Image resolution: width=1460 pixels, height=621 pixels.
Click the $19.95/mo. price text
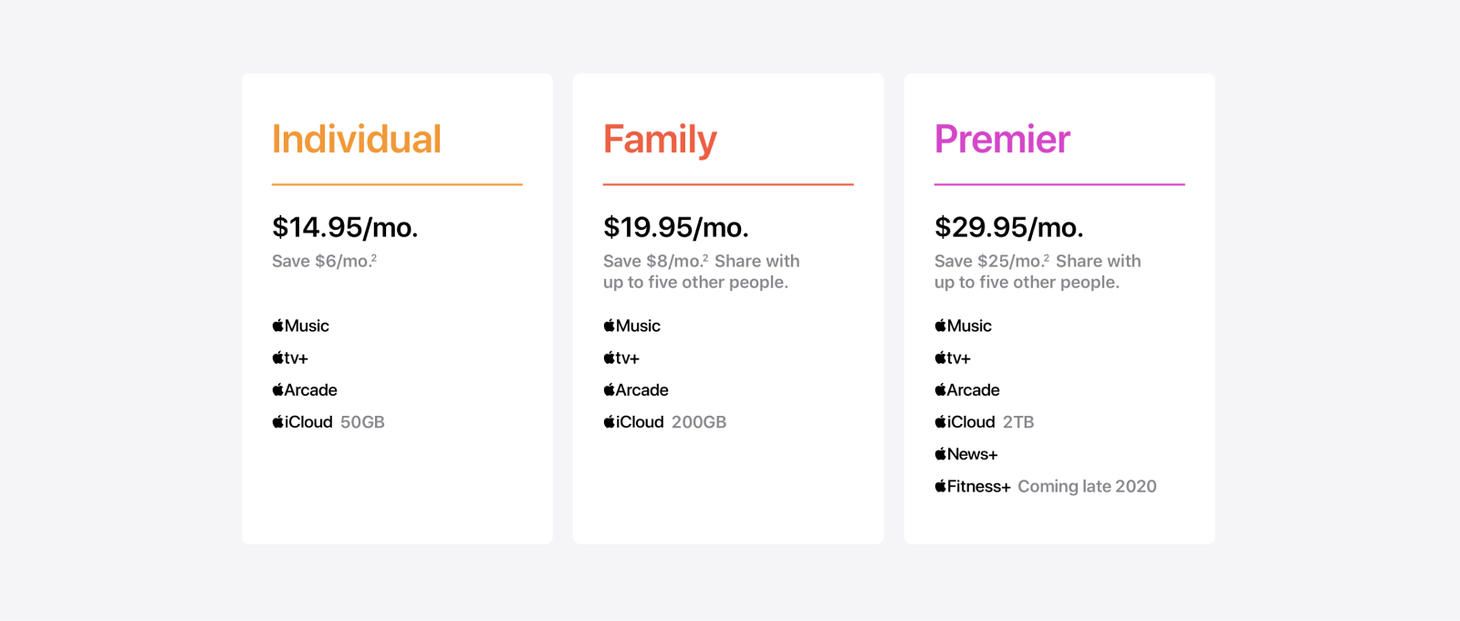click(x=676, y=227)
